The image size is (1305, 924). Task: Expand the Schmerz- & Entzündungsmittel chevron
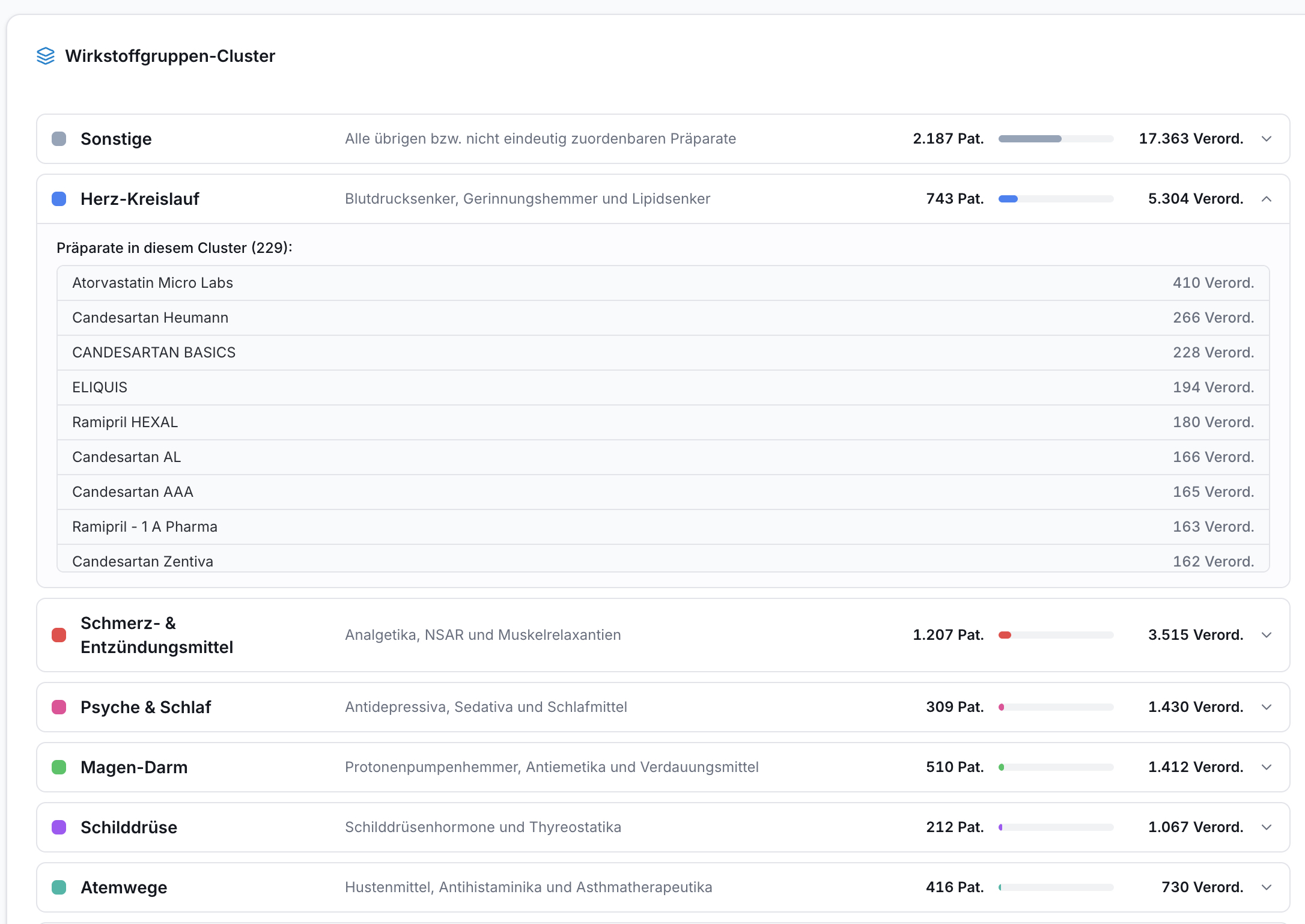(x=1267, y=635)
